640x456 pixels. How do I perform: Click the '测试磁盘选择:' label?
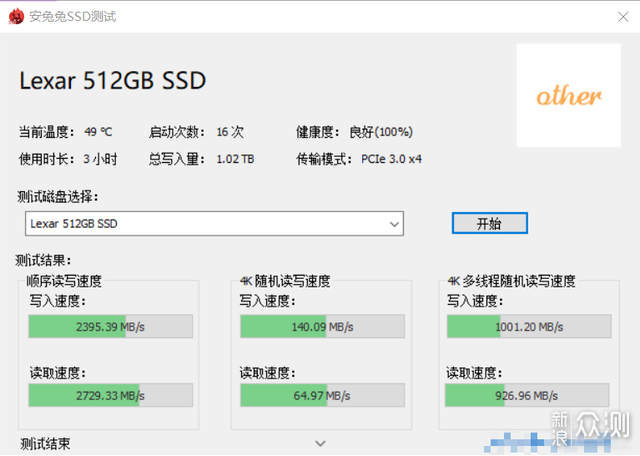[58, 197]
